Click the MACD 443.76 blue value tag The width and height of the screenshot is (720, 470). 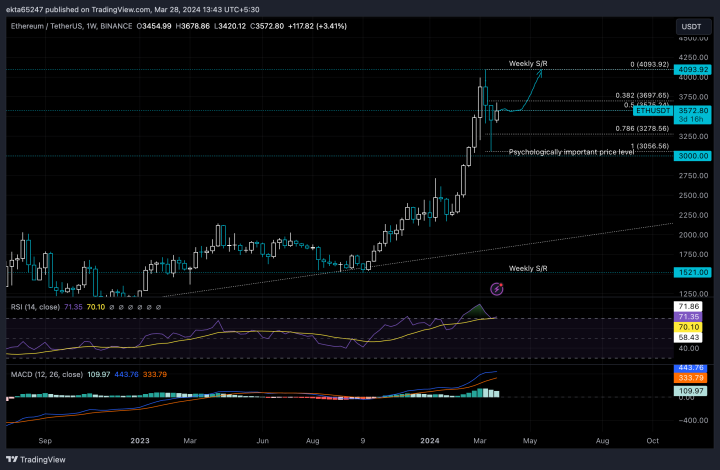click(x=691, y=368)
